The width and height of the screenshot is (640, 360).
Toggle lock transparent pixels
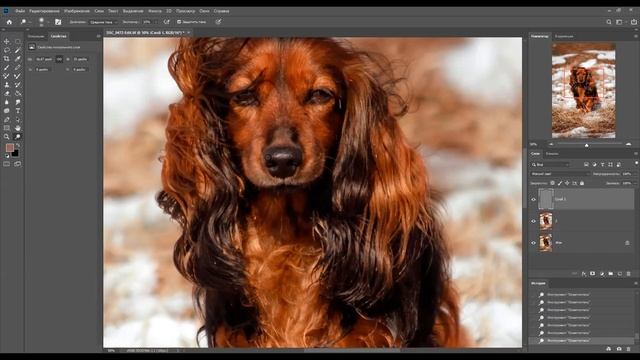point(553,183)
